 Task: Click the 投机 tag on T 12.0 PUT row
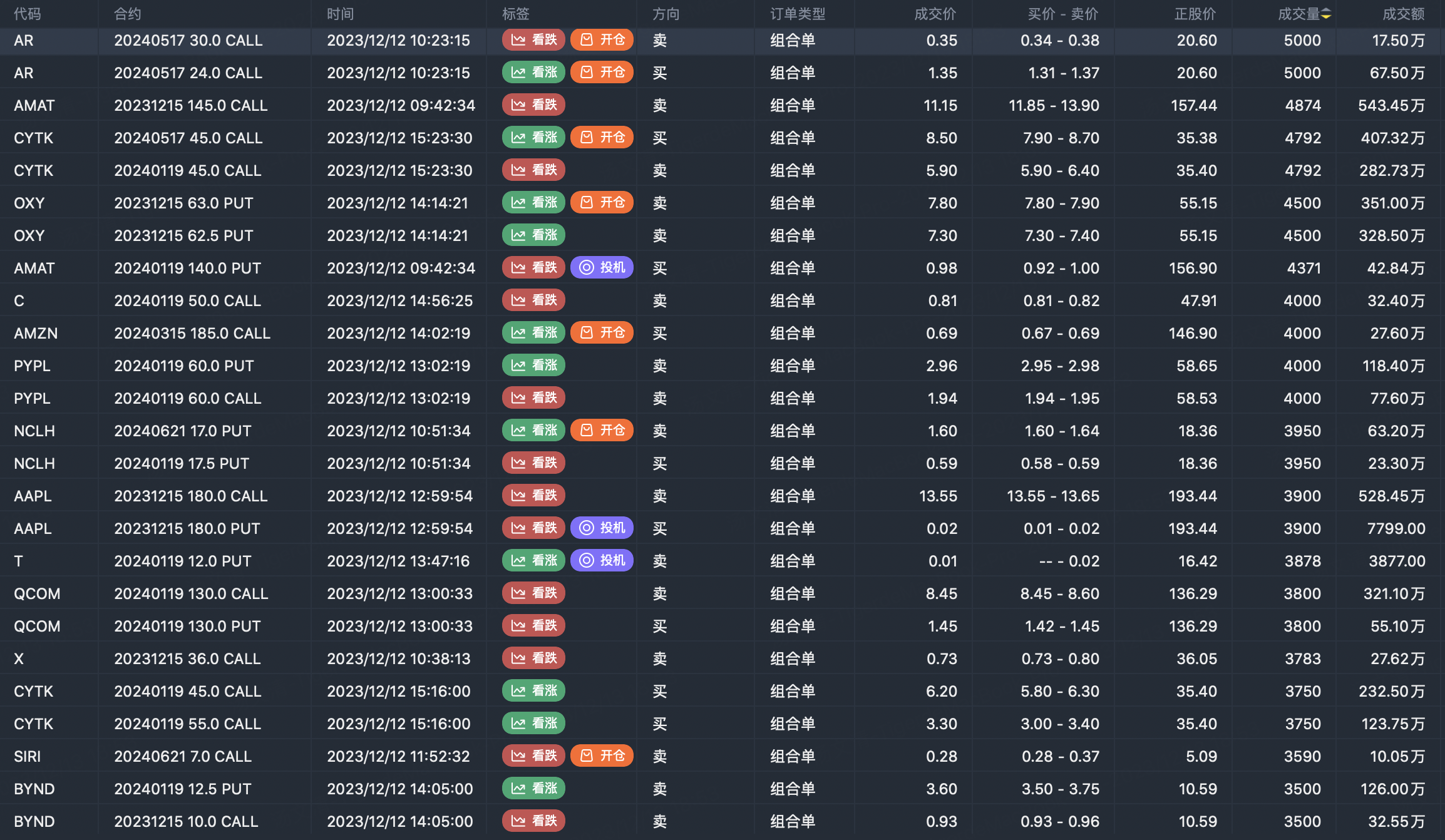[602, 561]
